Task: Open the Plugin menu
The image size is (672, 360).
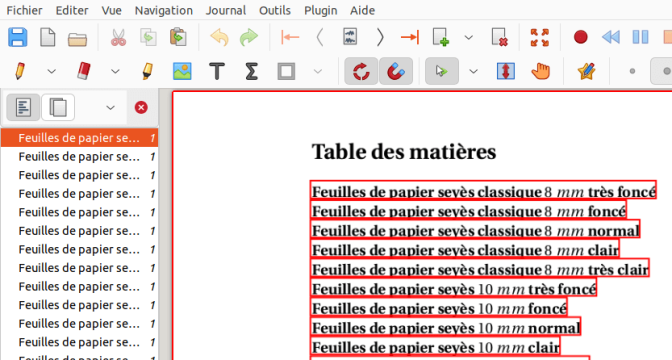Action: (x=321, y=10)
